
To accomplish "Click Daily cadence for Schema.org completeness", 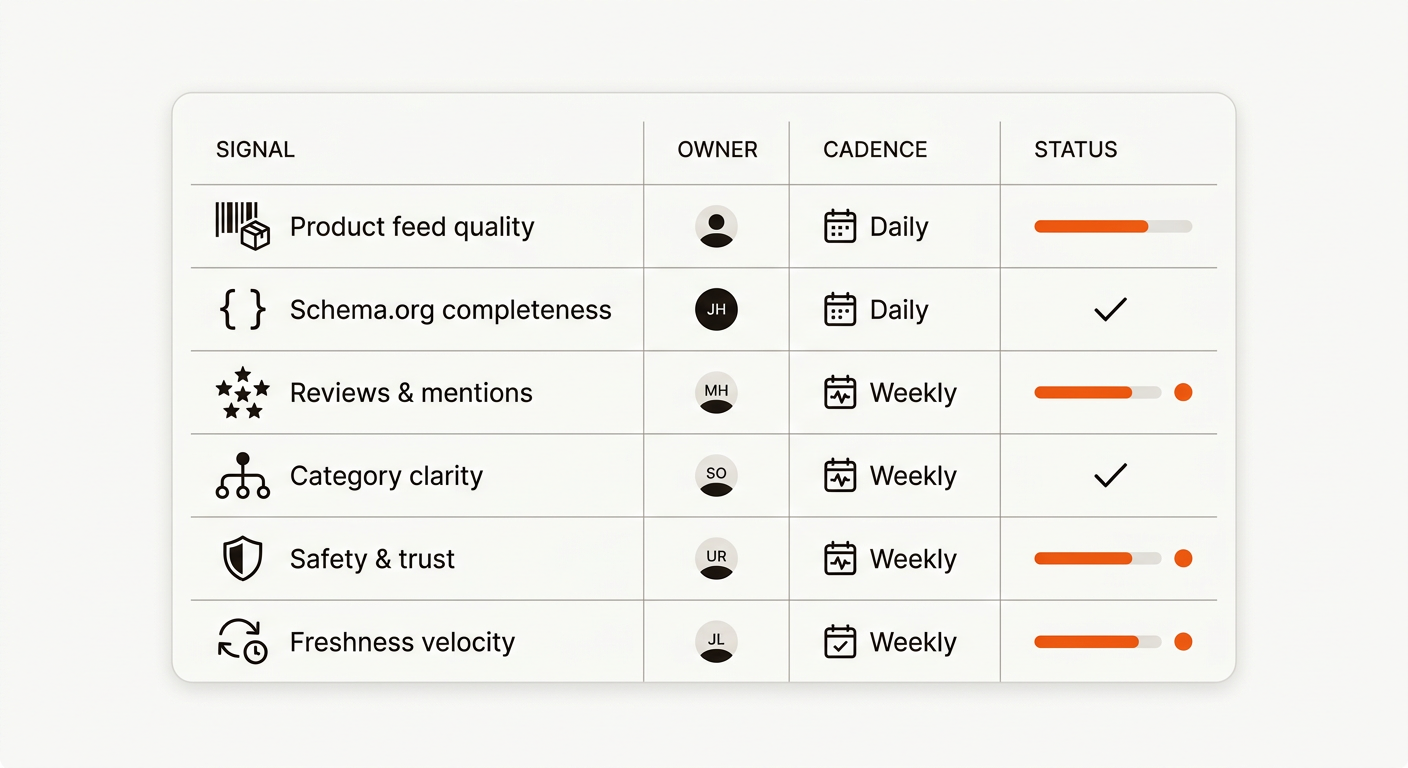I will coord(899,310).
